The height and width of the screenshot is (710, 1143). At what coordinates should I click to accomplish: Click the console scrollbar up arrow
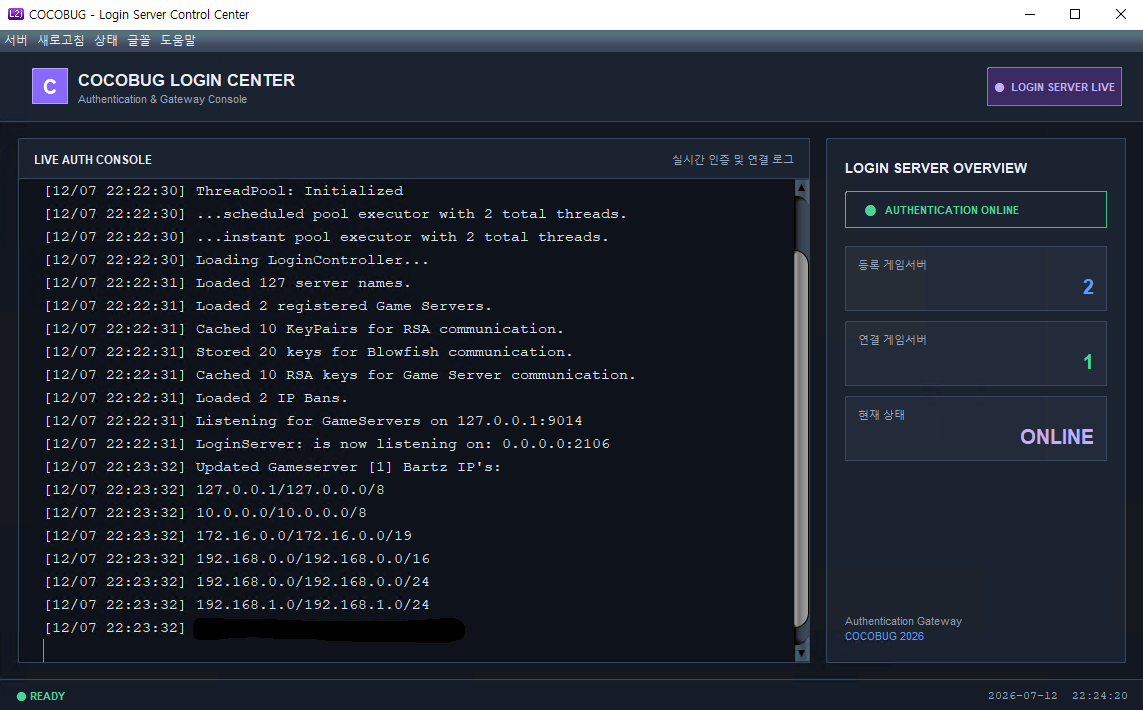801,188
